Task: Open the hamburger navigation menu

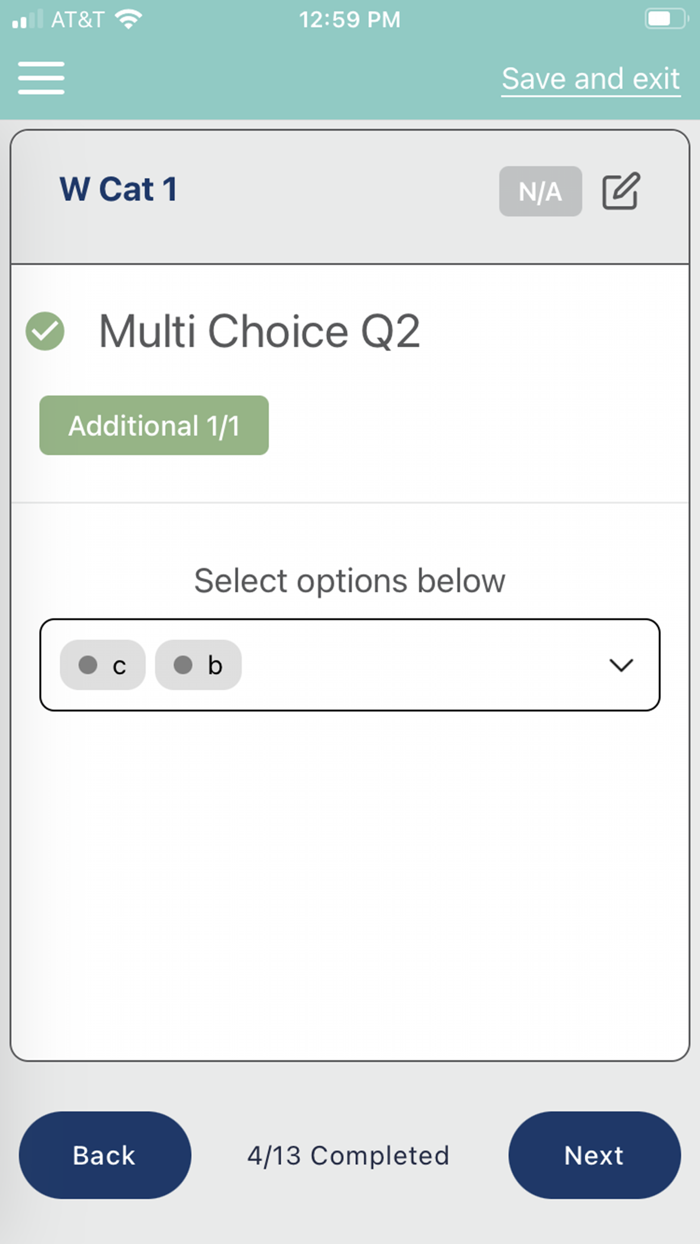Action: coord(40,77)
